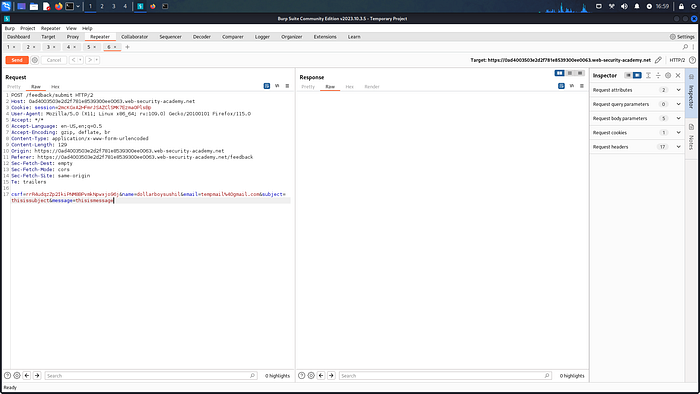Screen dimensions: 700x394
Task: Open View menu
Action: [x=71, y=28]
